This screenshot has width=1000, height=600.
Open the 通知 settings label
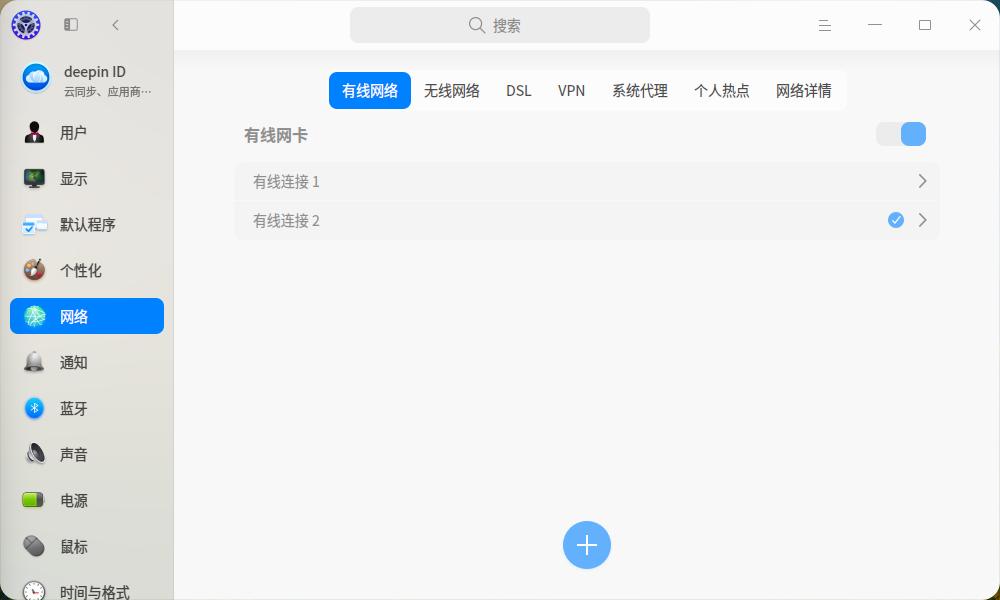click(x=73, y=362)
